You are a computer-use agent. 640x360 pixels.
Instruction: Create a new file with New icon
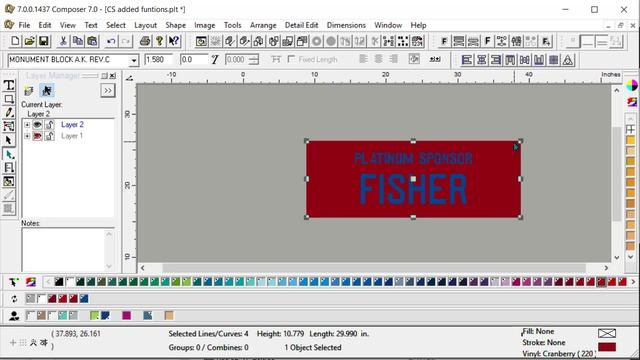[15, 41]
